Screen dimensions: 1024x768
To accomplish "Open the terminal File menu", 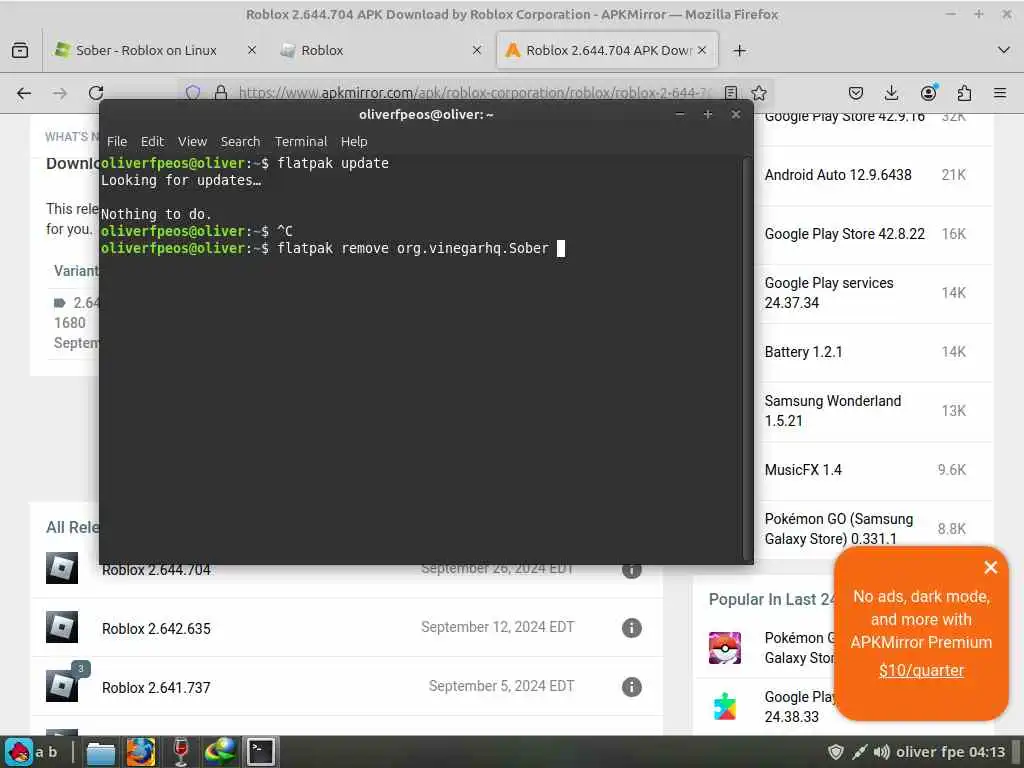I will 117,141.
